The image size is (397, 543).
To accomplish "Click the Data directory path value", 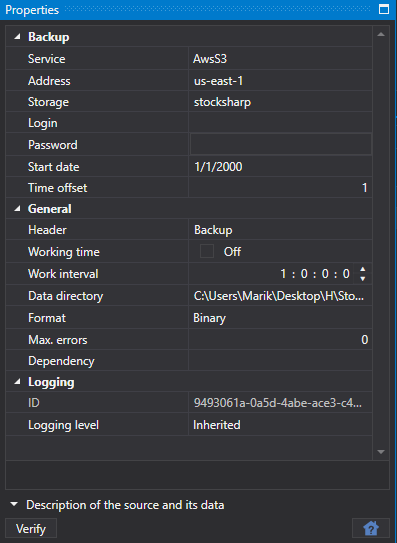I will tap(280, 296).
